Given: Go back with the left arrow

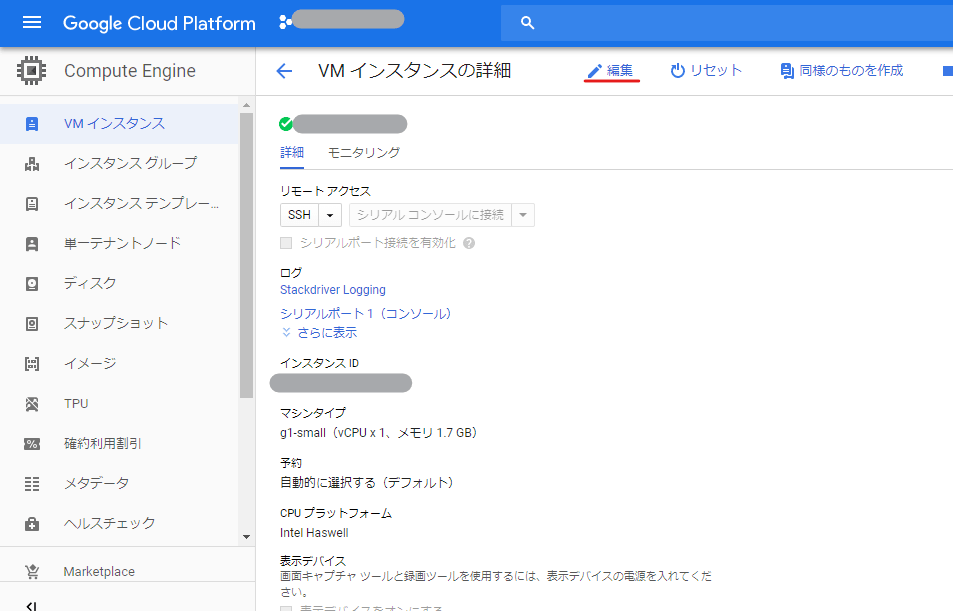Looking at the screenshot, I should [x=284, y=71].
